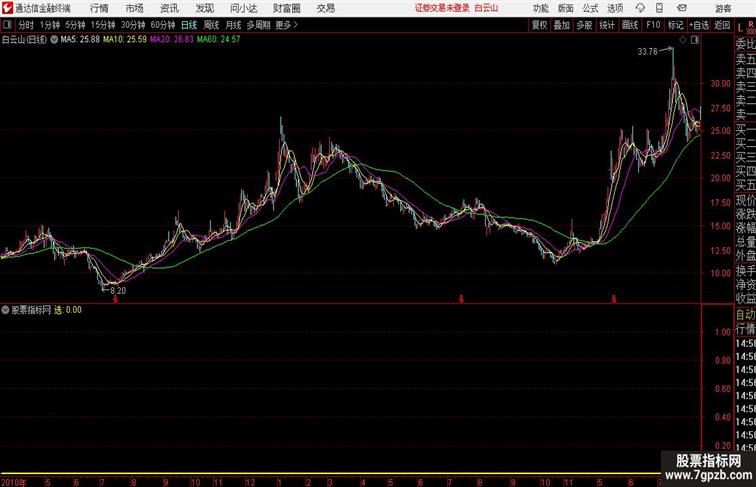Switch to 月线 monthly period

click(x=233, y=25)
